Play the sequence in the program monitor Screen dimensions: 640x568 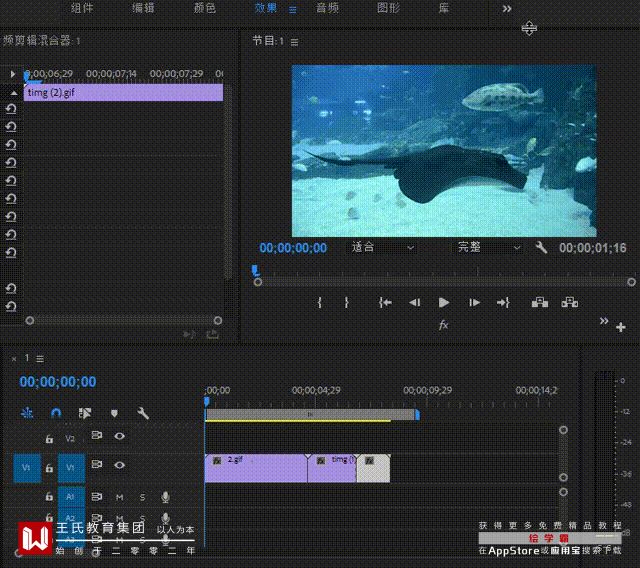tap(444, 302)
